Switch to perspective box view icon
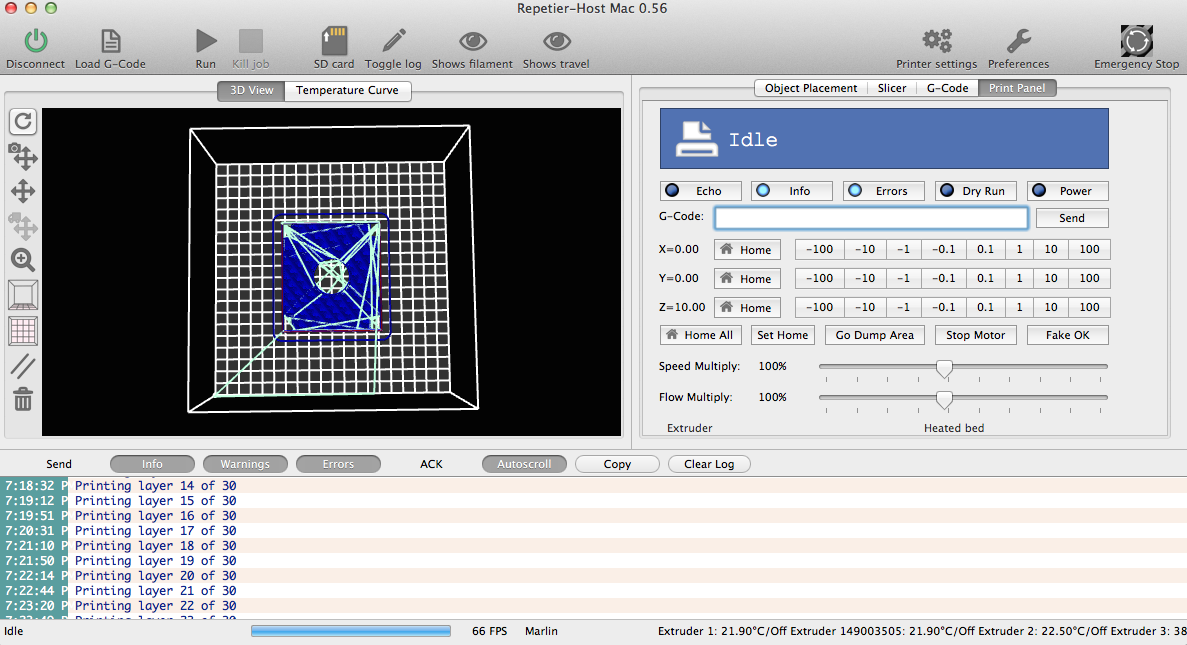Image resolution: width=1187 pixels, height=645 pixels. (23, 295)
